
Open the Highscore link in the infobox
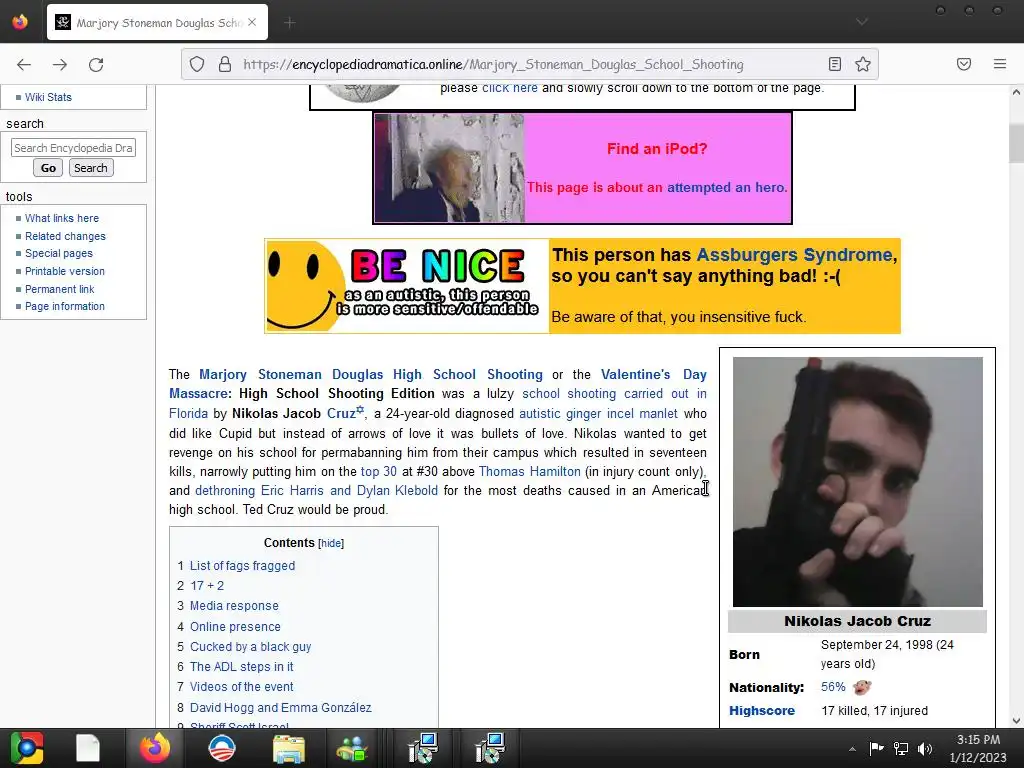pyautogui.click(x=762, y=711)
